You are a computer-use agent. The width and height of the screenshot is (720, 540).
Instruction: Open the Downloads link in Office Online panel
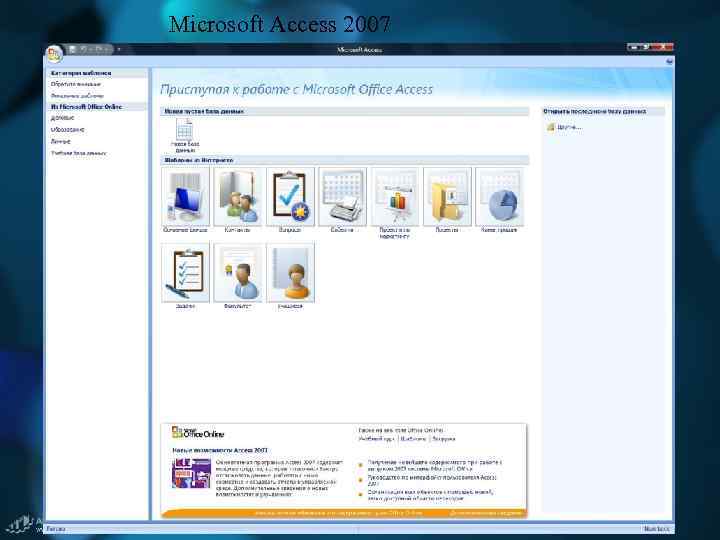444,439
